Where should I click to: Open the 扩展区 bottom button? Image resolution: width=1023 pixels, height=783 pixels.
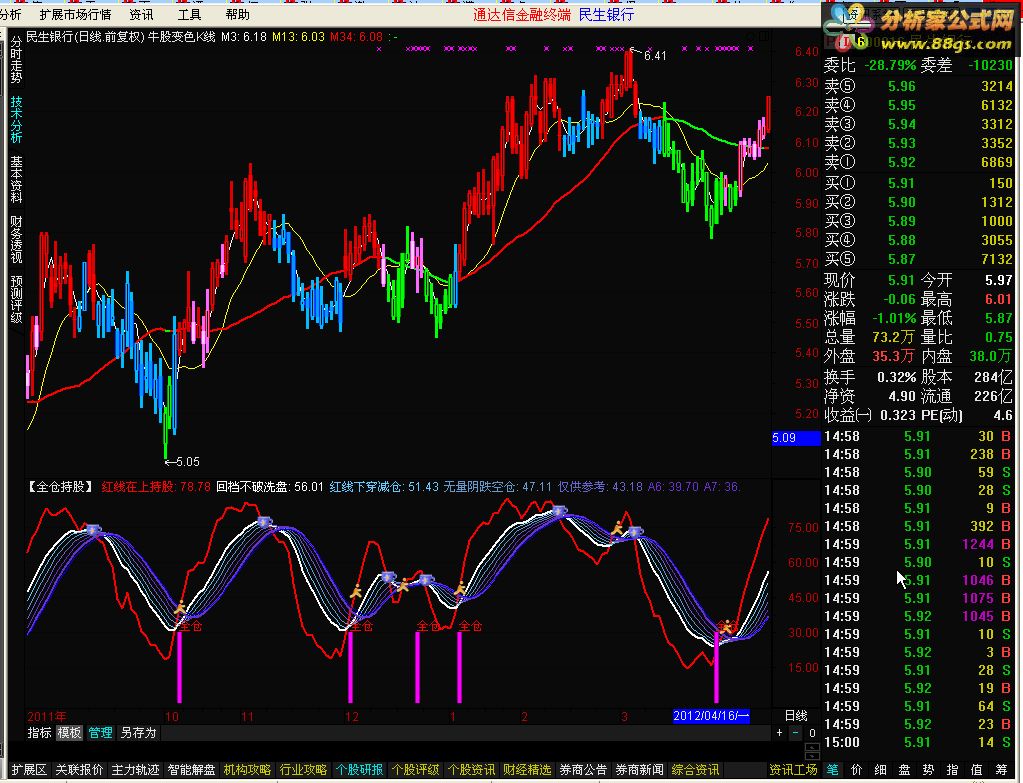[29, 770]
